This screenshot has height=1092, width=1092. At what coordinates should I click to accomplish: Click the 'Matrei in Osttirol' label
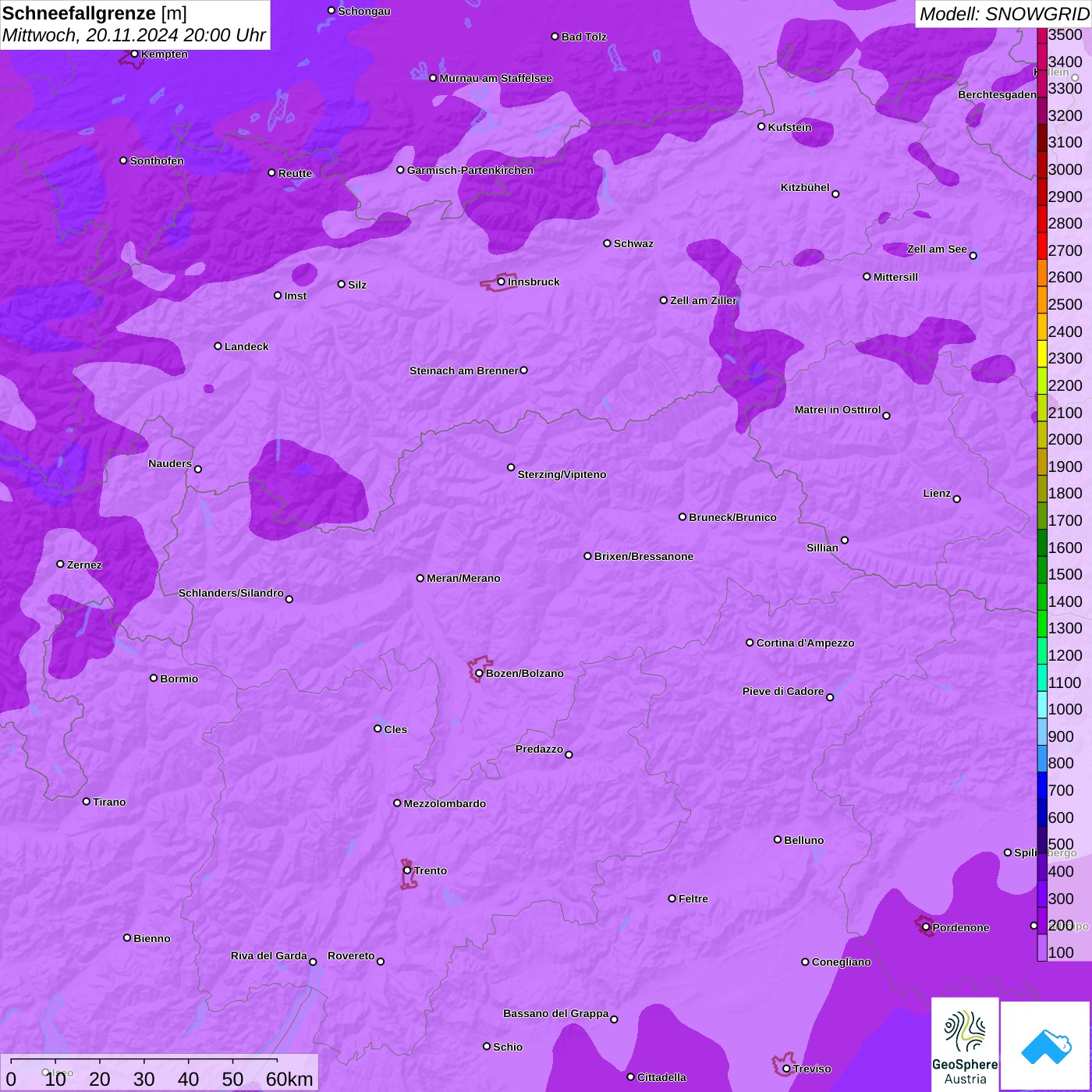pos(838,409)
